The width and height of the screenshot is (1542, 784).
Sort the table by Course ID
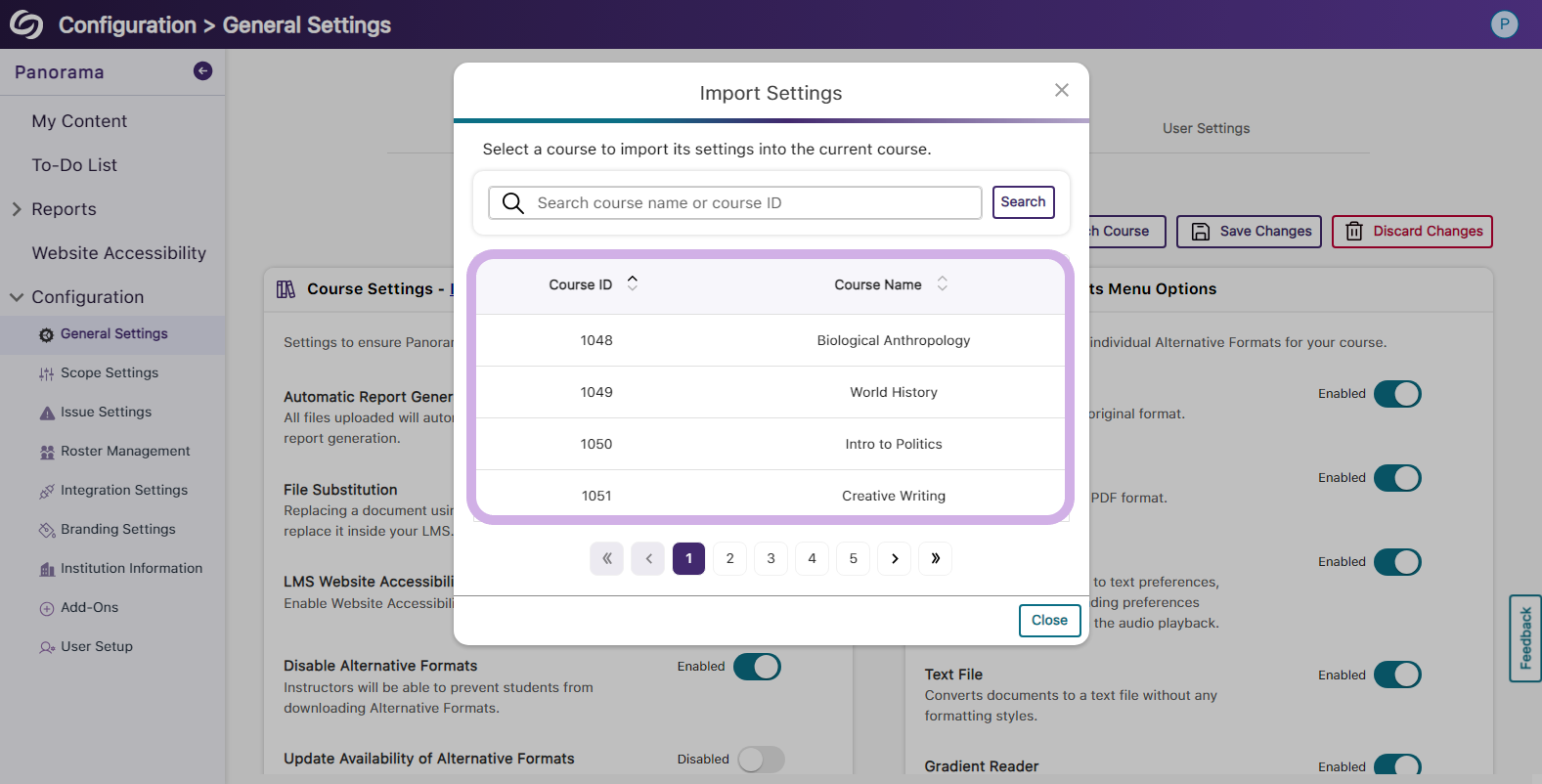[632, 283]
